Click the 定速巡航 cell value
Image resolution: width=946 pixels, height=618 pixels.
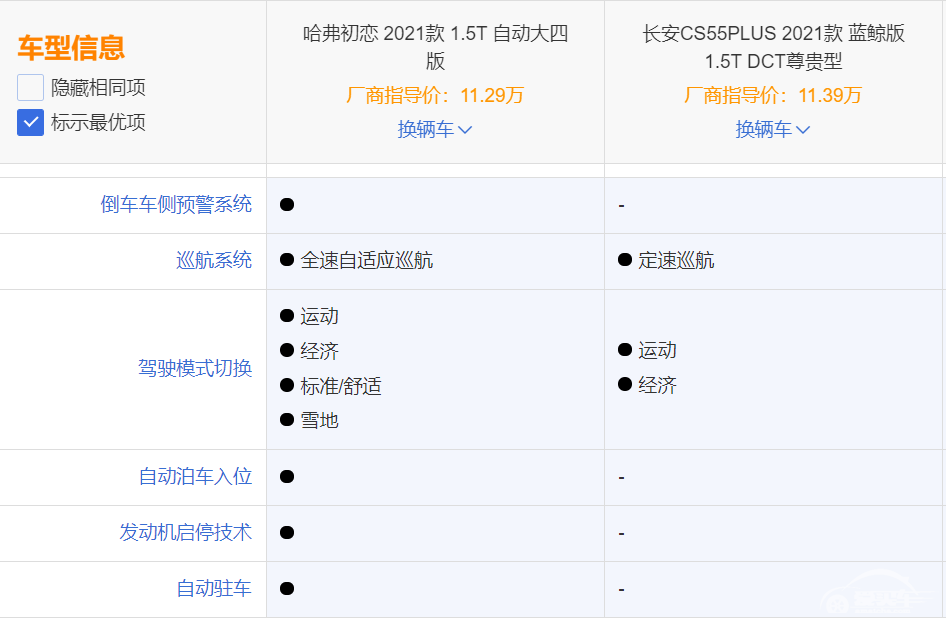(676, 261)
